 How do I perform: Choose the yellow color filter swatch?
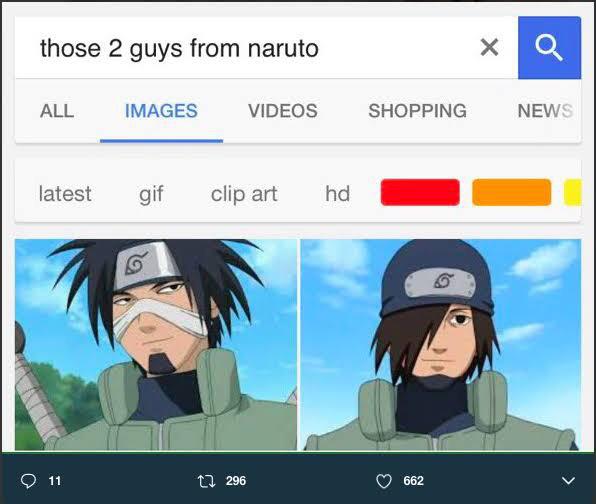click(x=572, y=192)
